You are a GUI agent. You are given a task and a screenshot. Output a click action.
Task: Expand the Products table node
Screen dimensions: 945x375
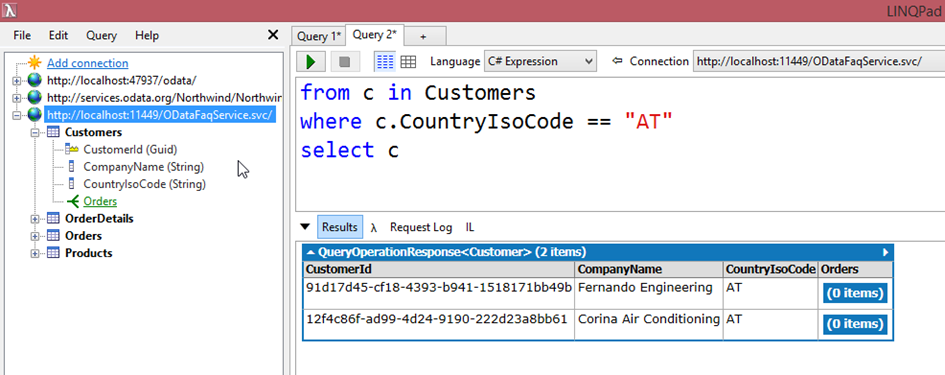(35, 253)
